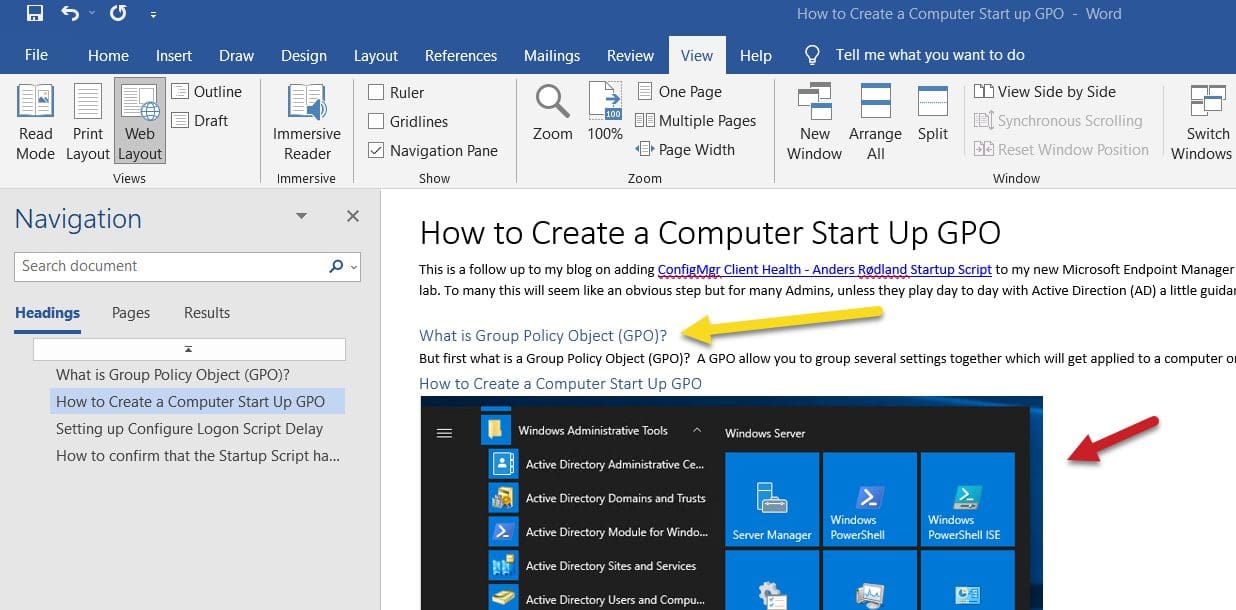Go to 'What is Group Policy Object (GPO)?' heading

173,375
